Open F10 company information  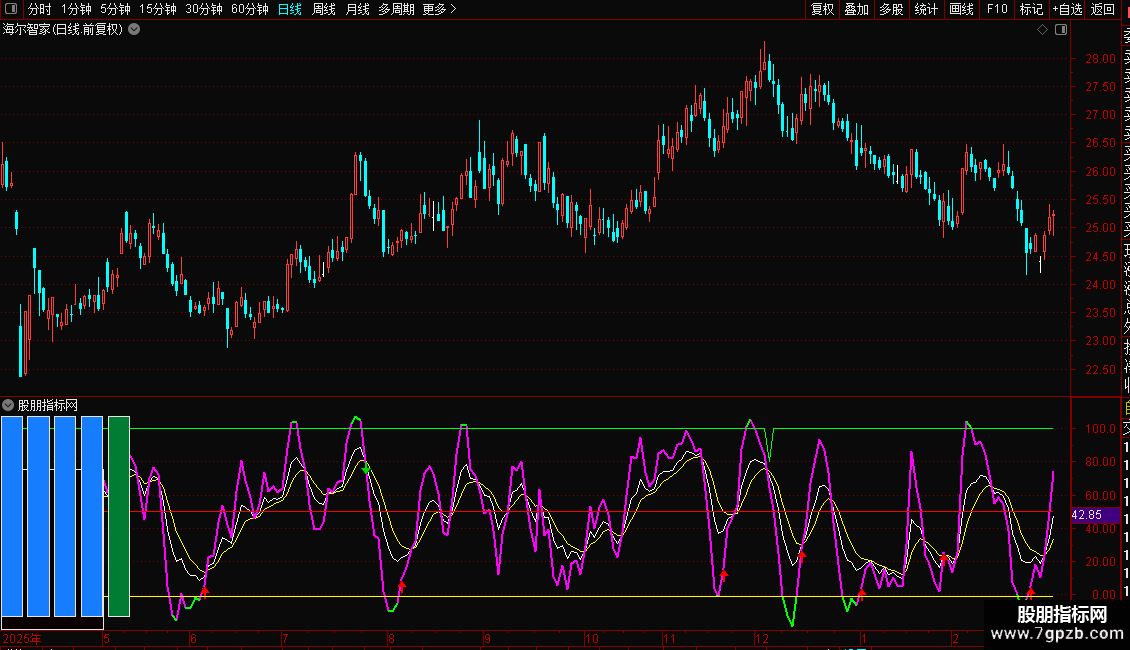click(x=997, y=9)
